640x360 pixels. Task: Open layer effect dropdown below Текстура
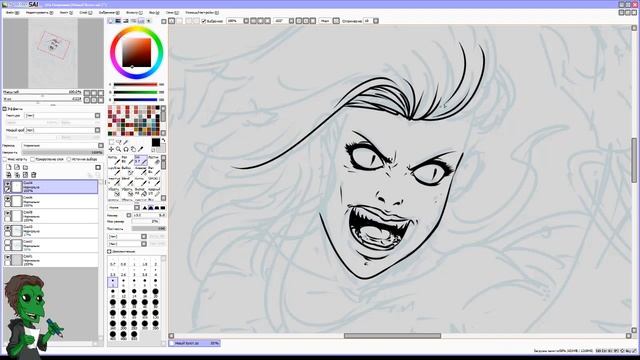(97, 130)
